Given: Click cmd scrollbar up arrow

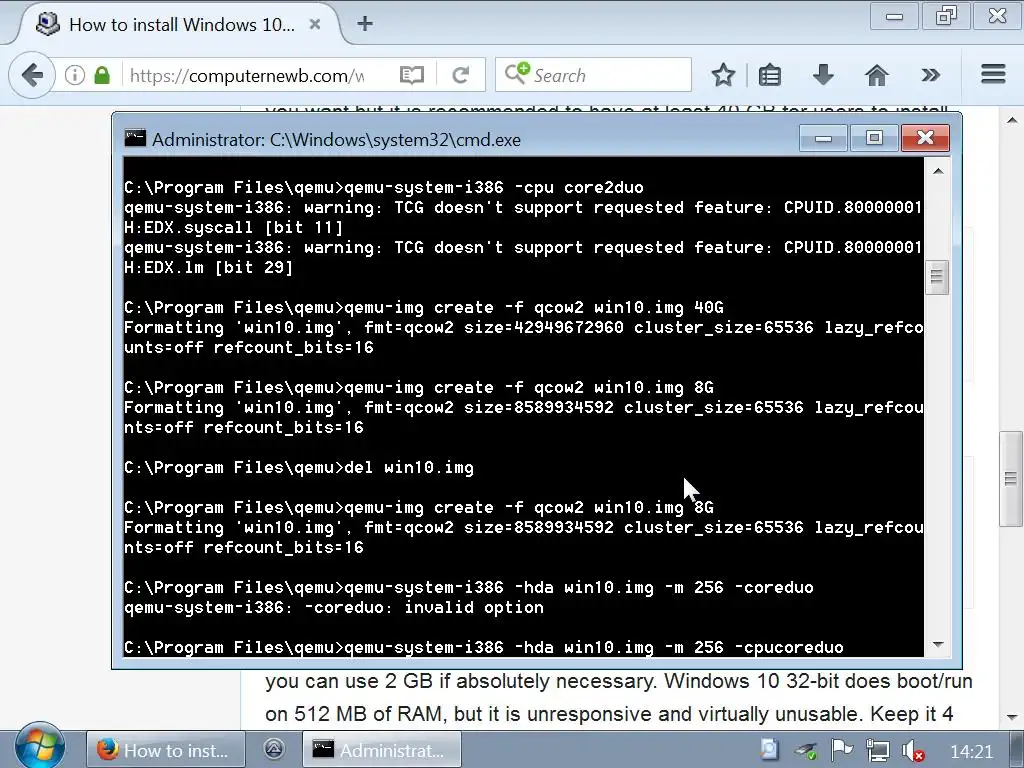Looking at the screenshot, I should tap(938, 171).
